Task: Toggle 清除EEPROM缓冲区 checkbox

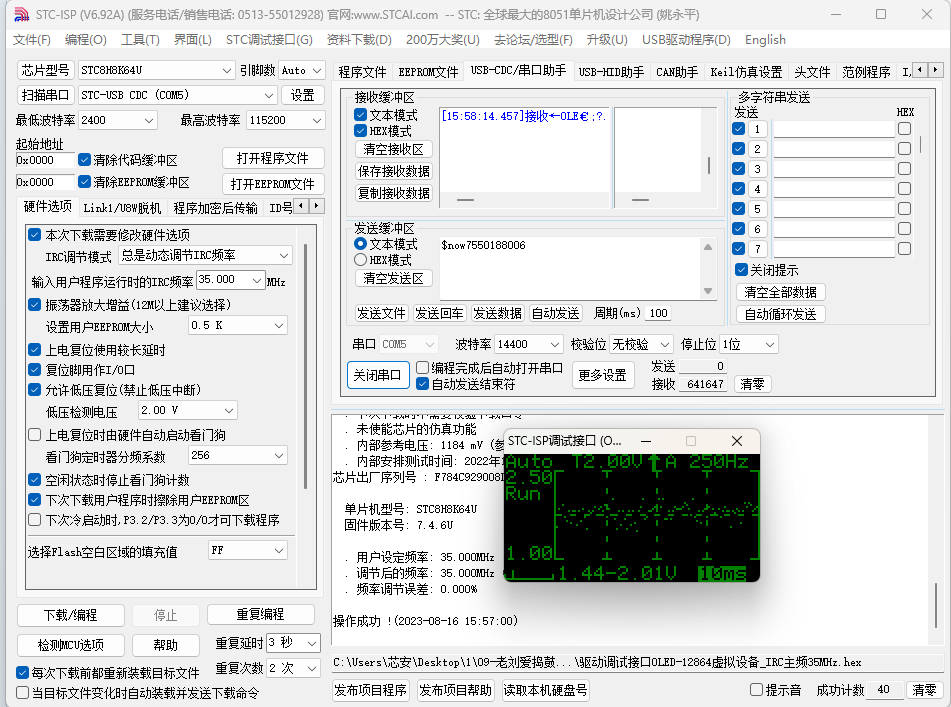Action: [84, 182]
